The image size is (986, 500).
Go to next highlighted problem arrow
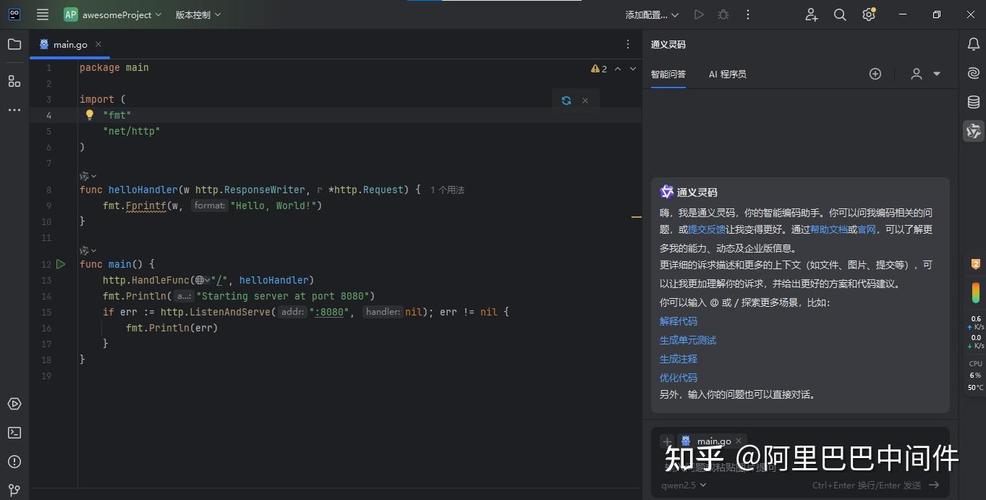click(x=633, y=69)
